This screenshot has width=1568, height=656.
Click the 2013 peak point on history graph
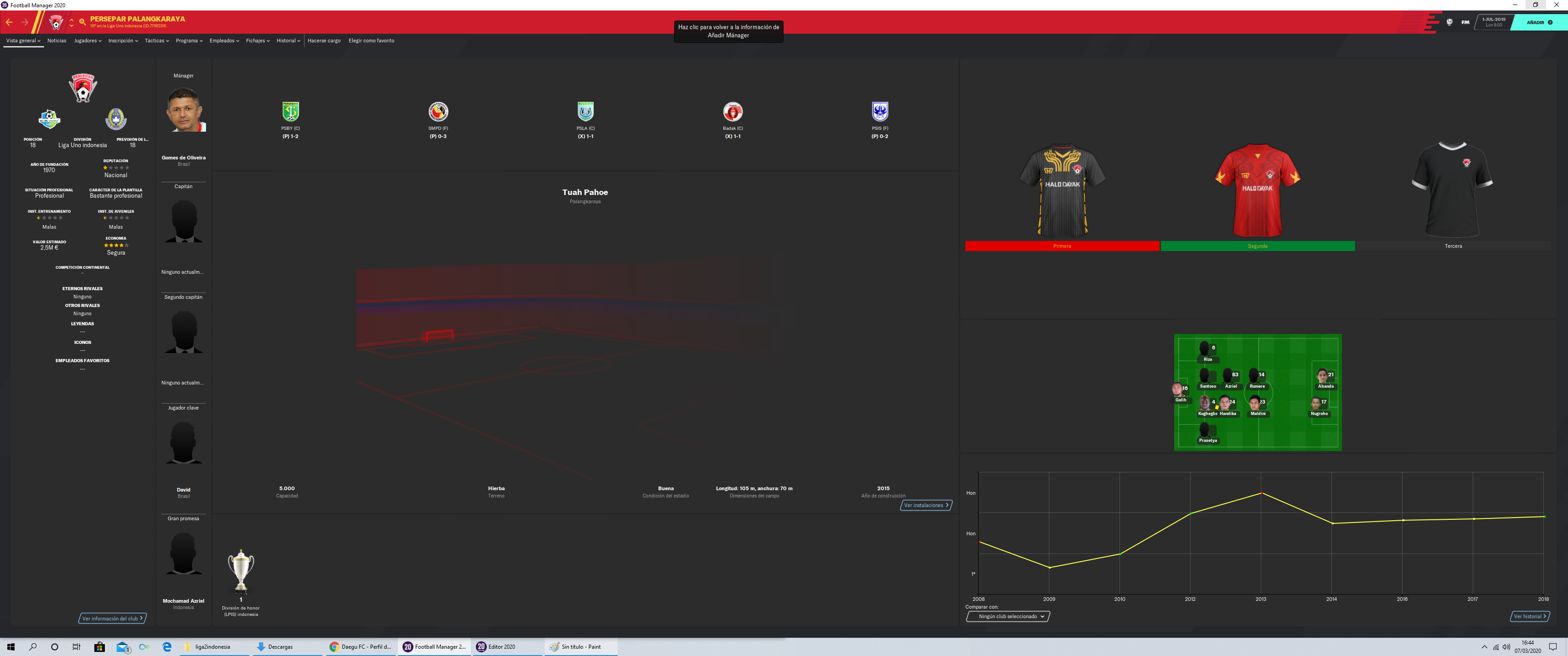pyautogui.click(x=1261, y=493)
